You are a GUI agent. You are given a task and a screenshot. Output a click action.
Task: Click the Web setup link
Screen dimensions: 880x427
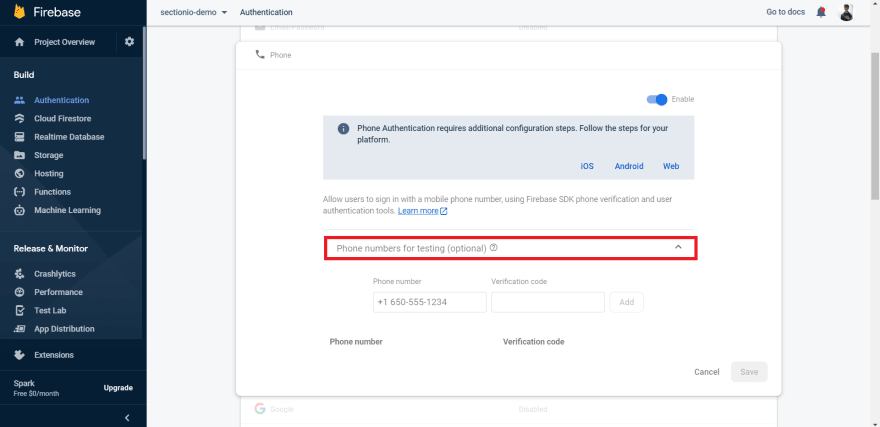(671, 166)
